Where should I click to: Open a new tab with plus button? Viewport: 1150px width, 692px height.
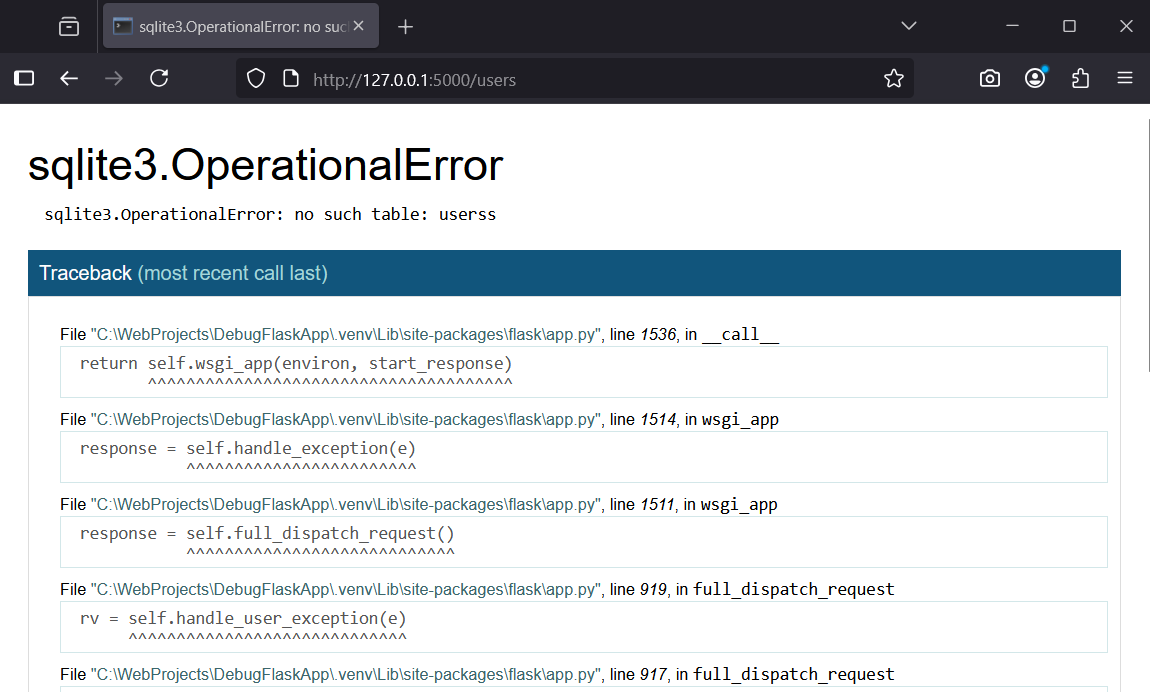coord(405,27)
